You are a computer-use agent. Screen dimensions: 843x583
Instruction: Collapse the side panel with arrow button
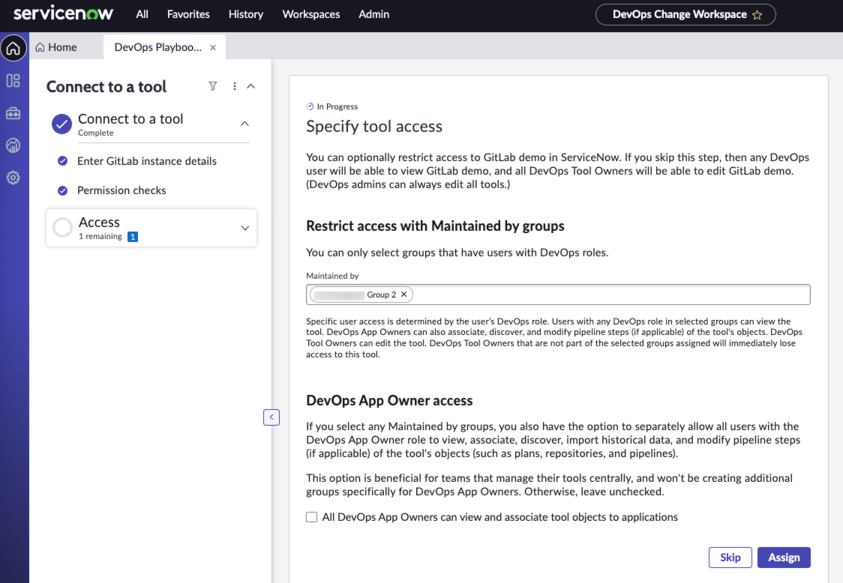(x=272, y=417)
